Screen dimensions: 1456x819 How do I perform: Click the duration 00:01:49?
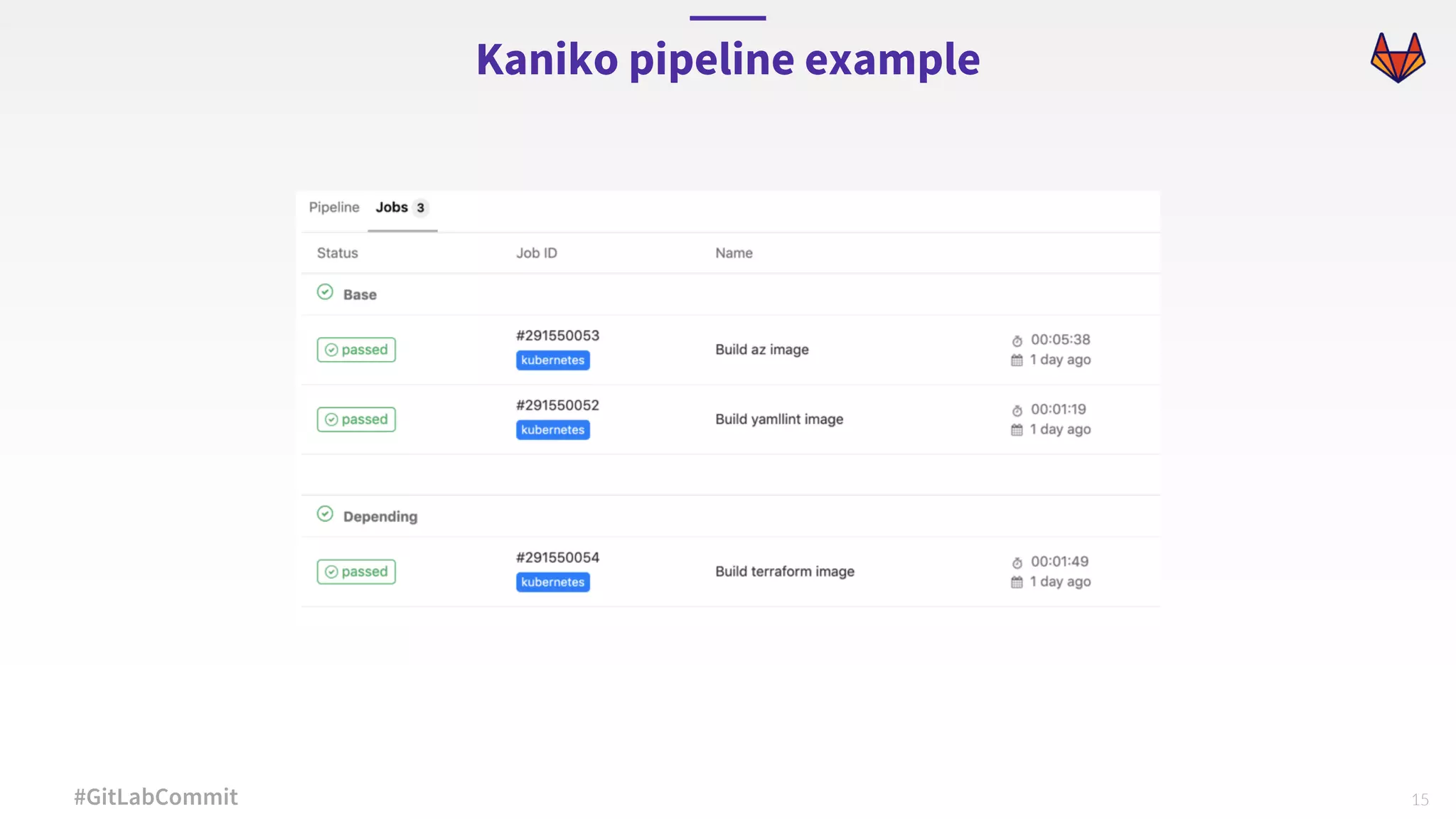1060,562
